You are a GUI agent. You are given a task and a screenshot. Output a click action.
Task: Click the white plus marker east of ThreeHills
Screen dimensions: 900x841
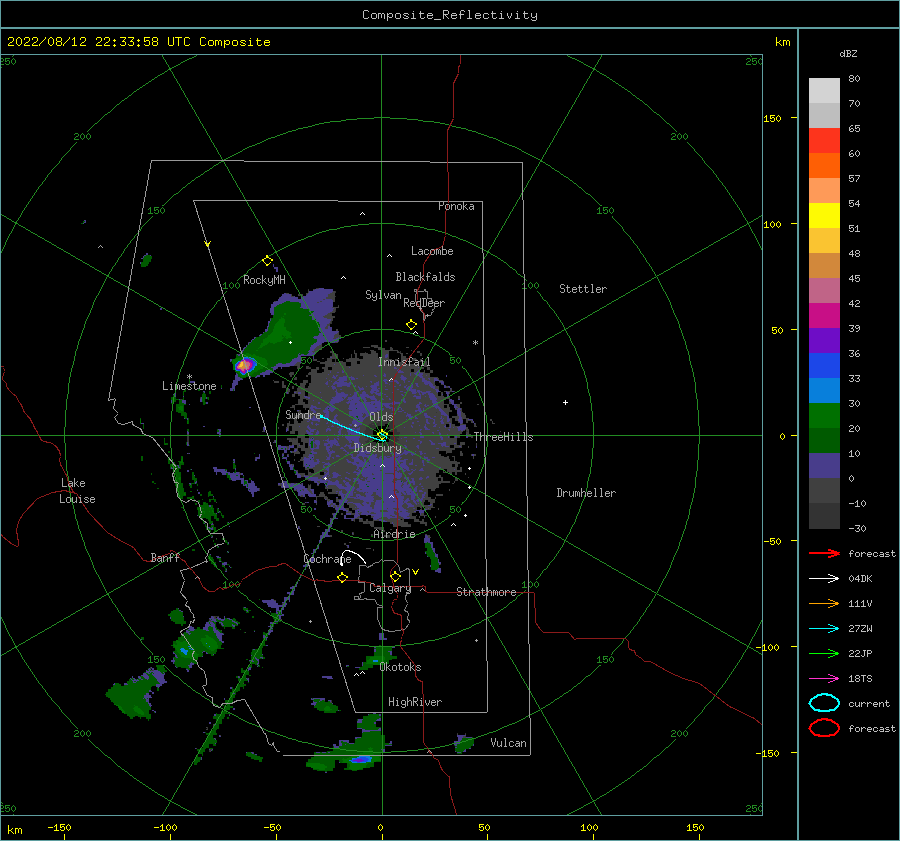[x=565, y=402]
